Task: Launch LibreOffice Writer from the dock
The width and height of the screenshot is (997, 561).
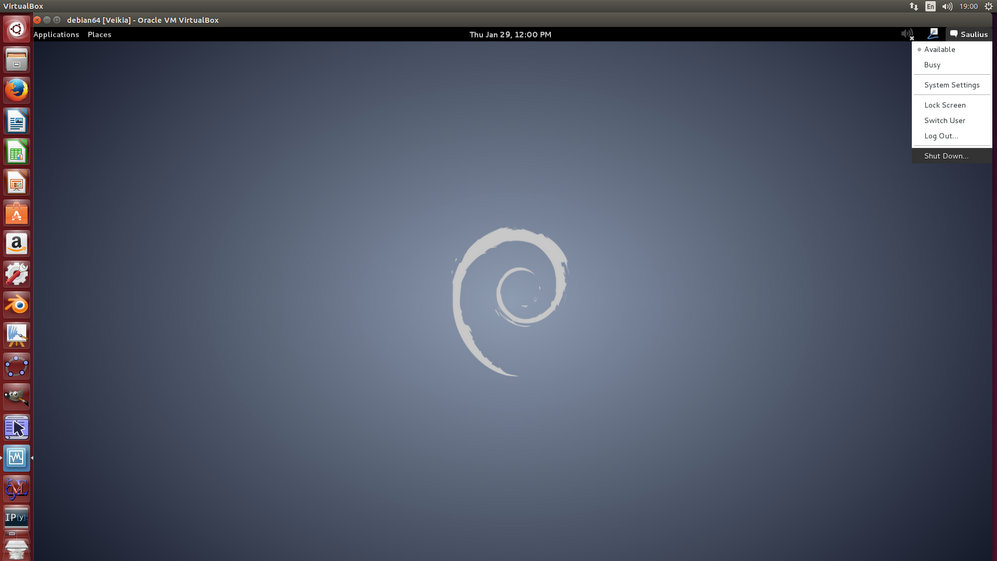Action: pos(16,121)
